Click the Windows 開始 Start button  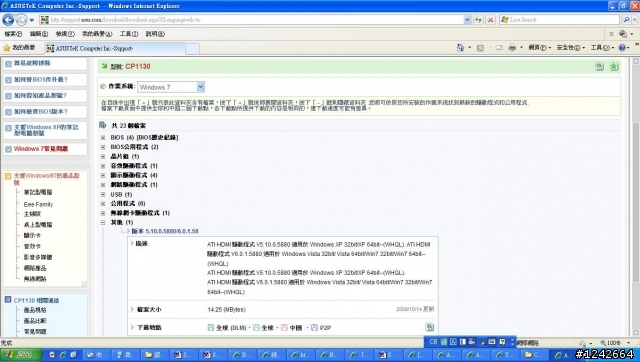coord(20,355)
